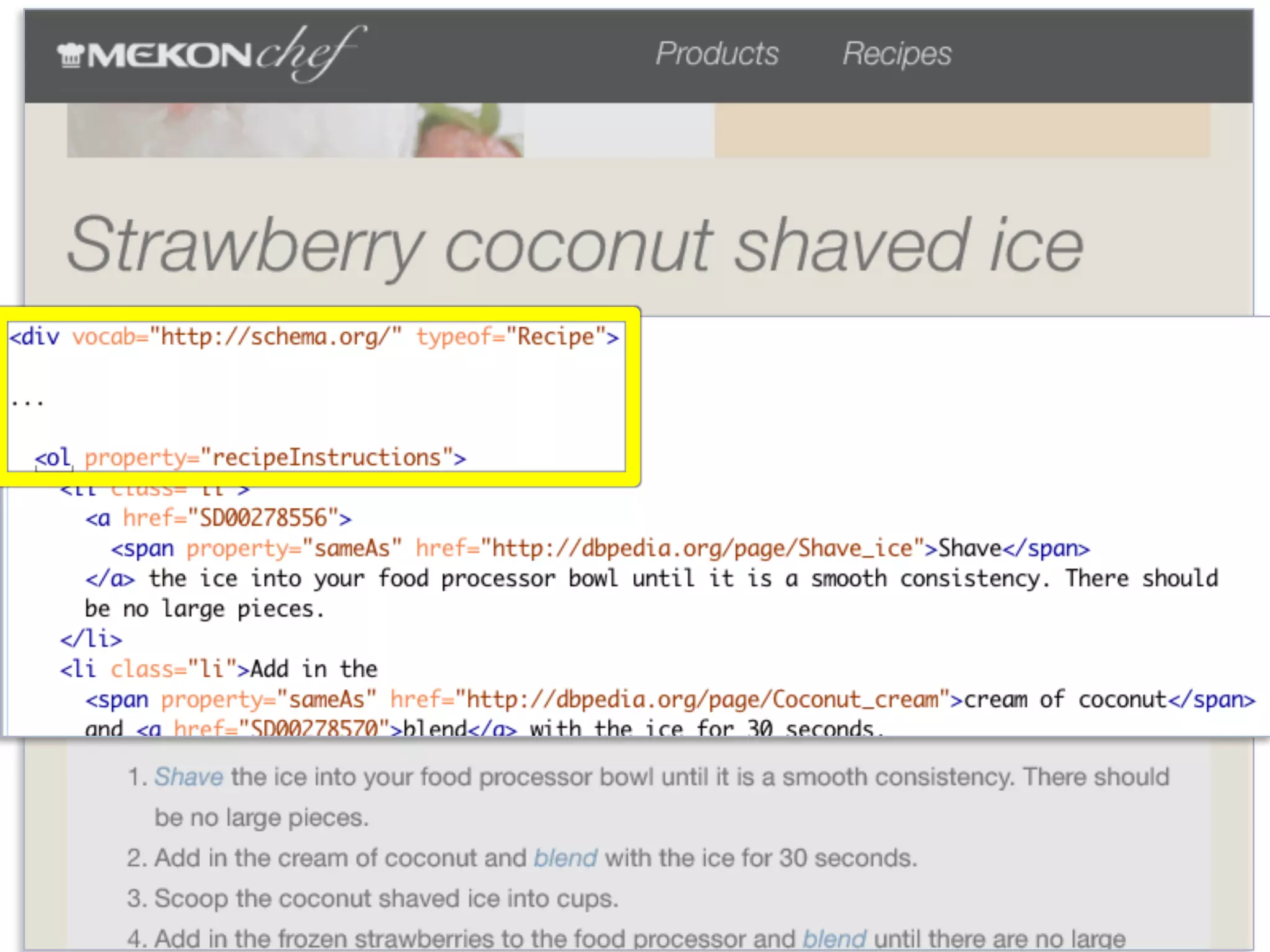Click the schema.org vocab URL in code
The image size is (1270, 952).
pos(276,337)
